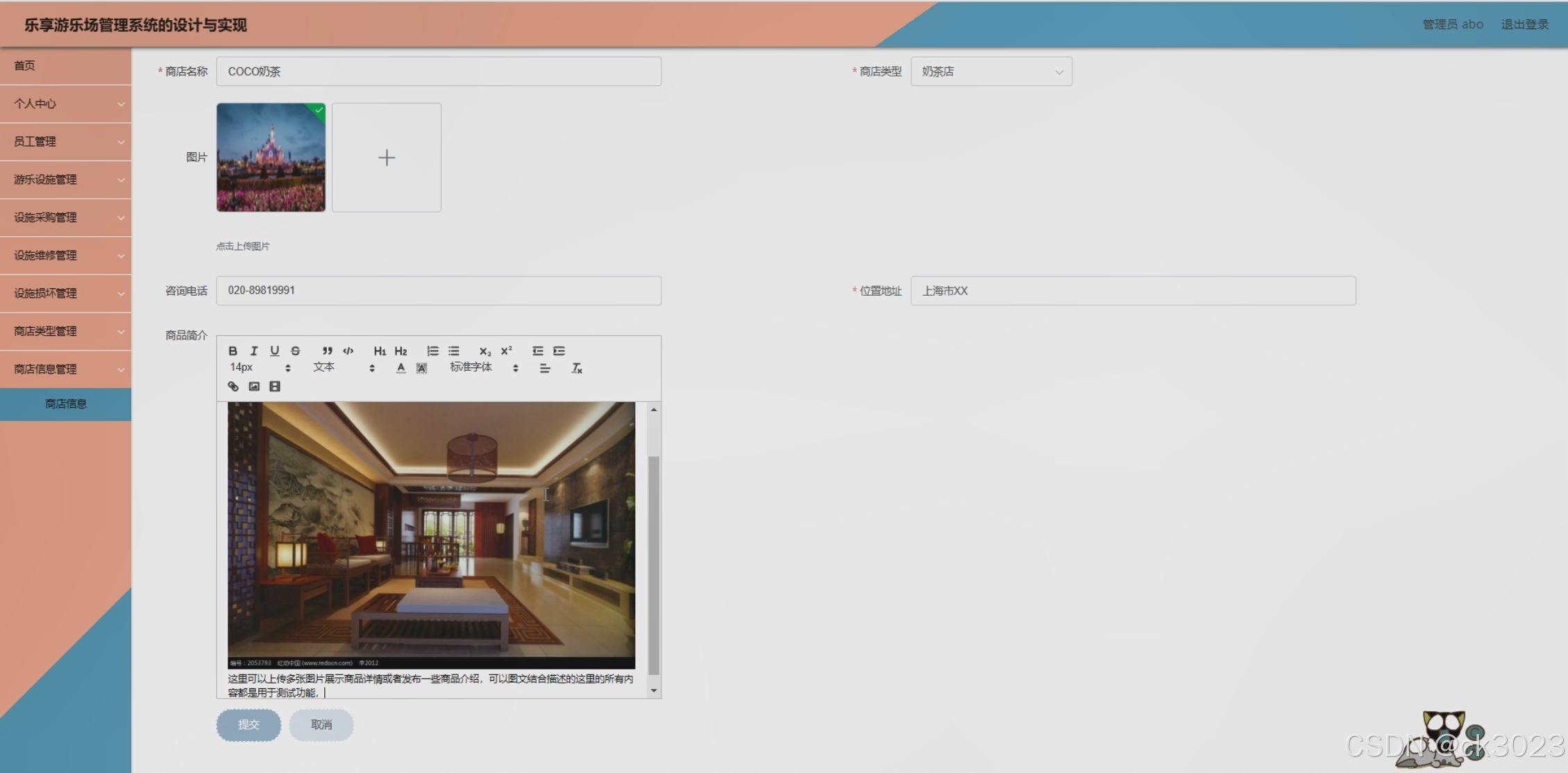Toggle italic formatting

click(254, 351)
